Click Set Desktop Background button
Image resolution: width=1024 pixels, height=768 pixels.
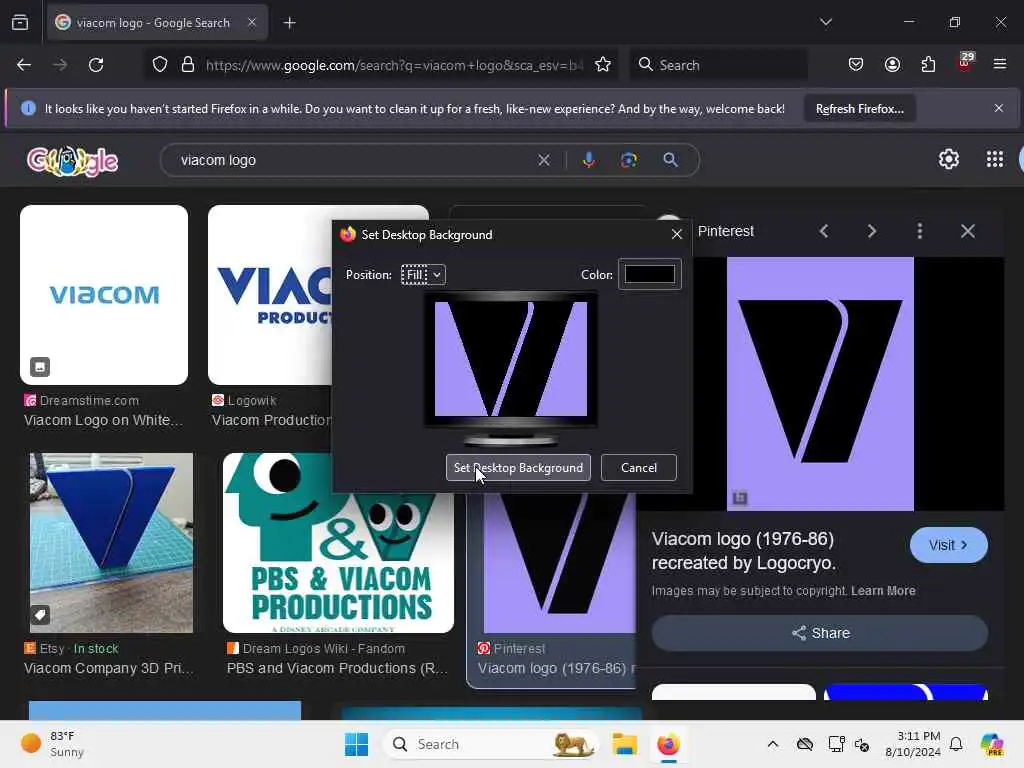[518, 468]
